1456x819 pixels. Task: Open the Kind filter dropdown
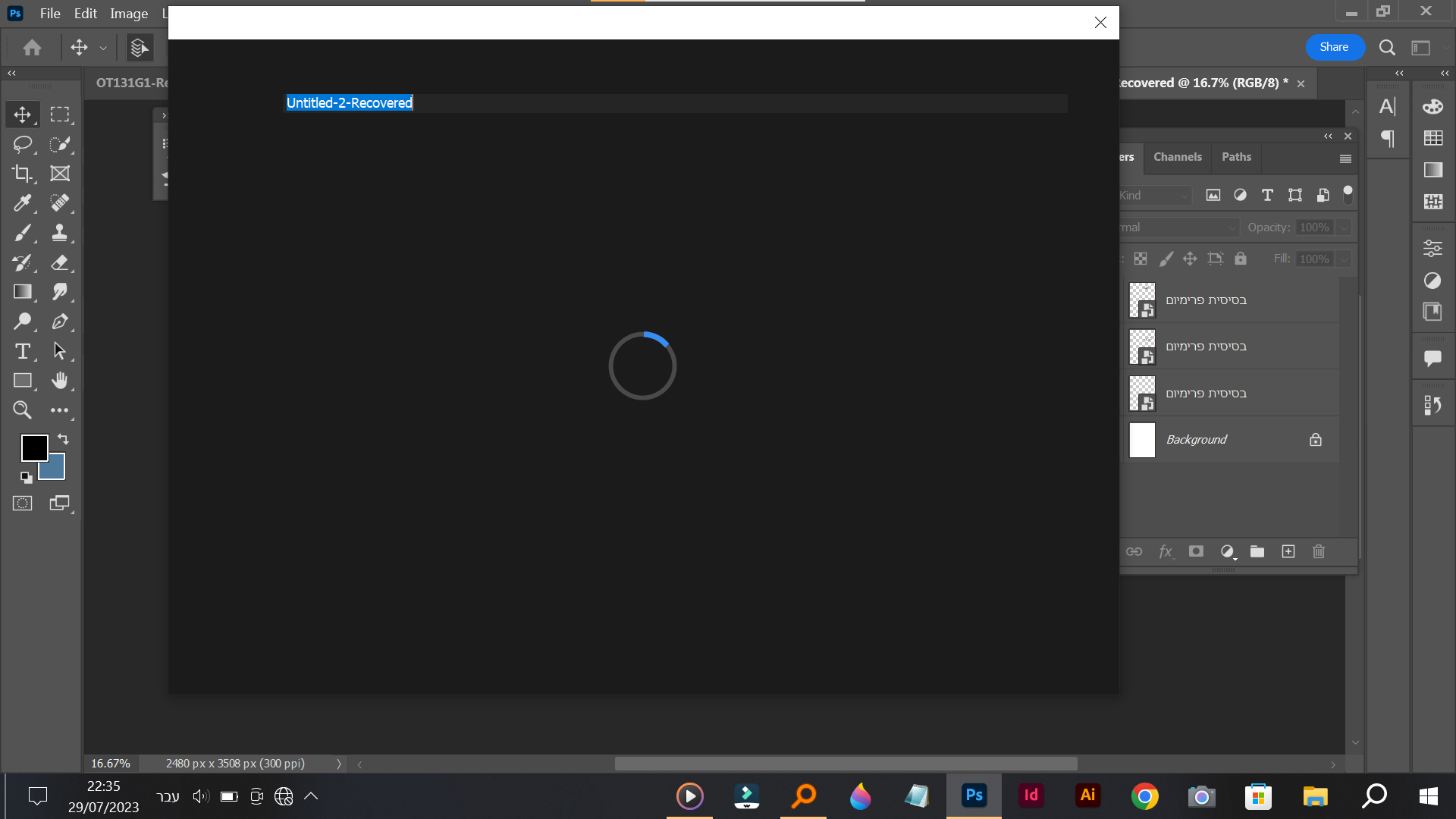1155,196
